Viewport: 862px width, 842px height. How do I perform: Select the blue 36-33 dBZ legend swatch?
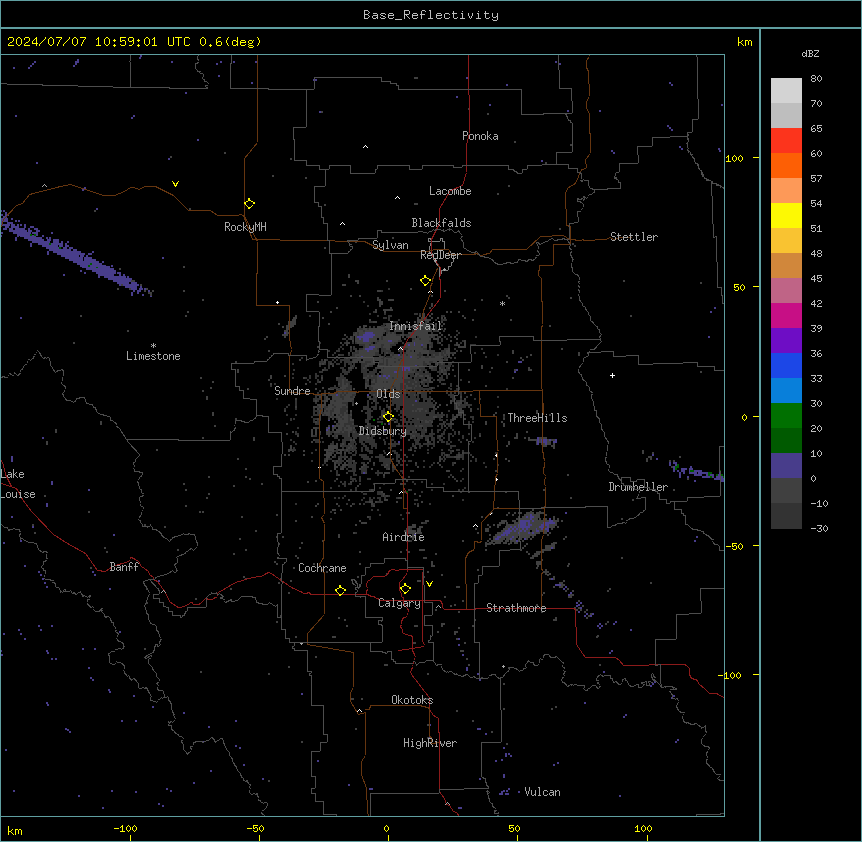click(786, 365)
